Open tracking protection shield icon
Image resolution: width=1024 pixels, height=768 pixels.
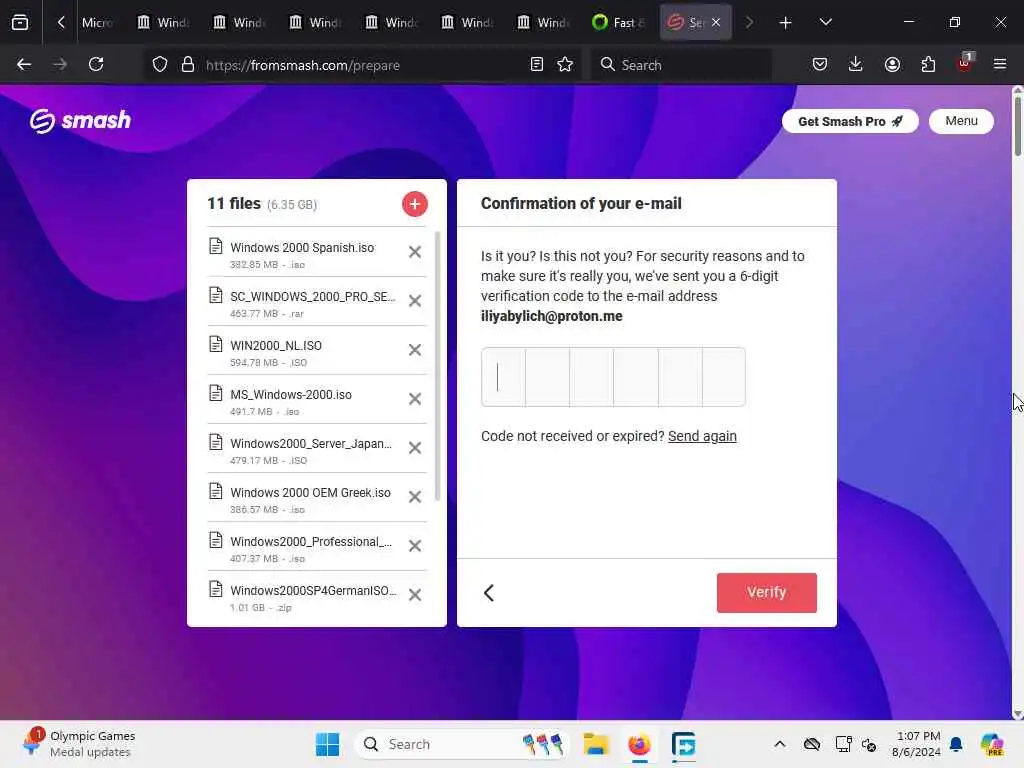pyautogui.click(x=160, y=65)
